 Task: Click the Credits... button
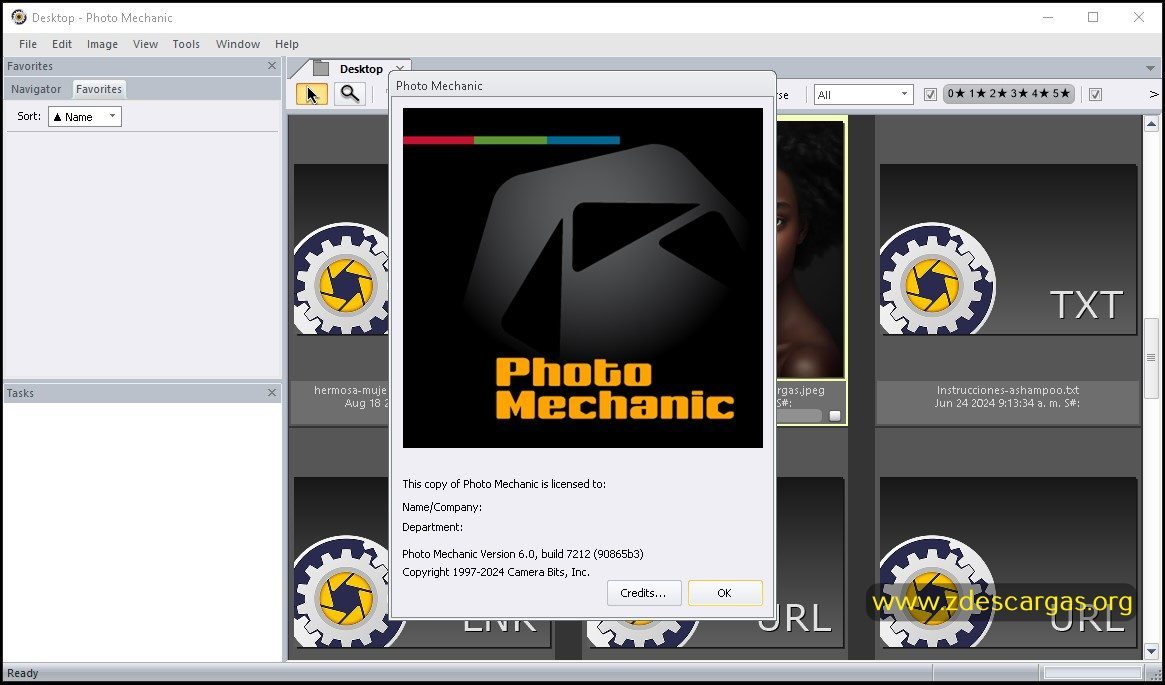643,593
